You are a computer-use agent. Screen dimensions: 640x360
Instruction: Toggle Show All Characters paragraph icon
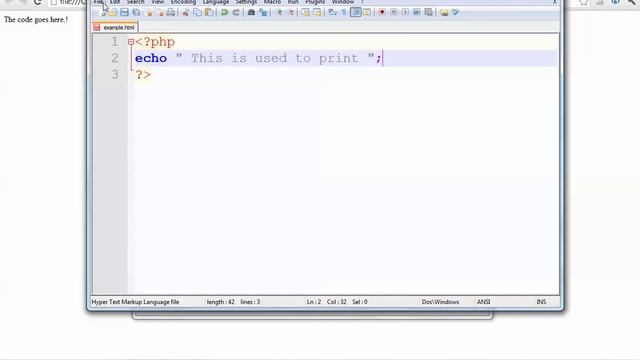(344, 13)
